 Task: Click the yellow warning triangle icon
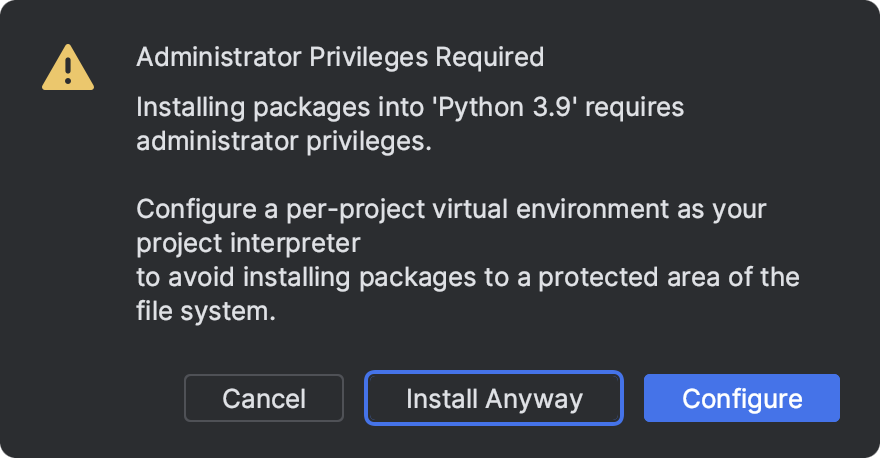[68, 68]
